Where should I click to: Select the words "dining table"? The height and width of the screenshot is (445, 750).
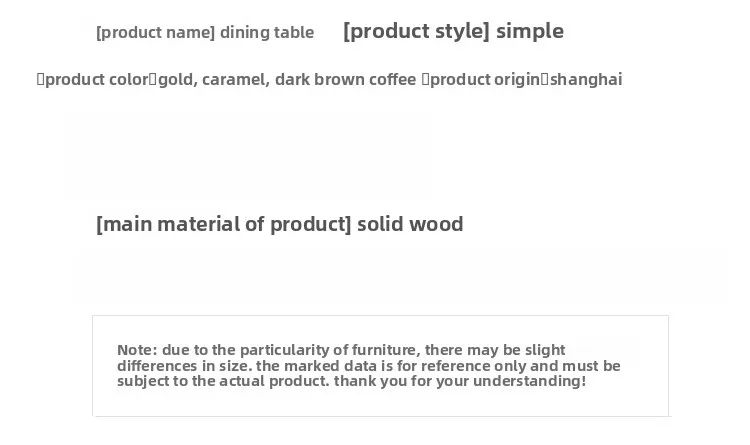(x=267, y=33)
